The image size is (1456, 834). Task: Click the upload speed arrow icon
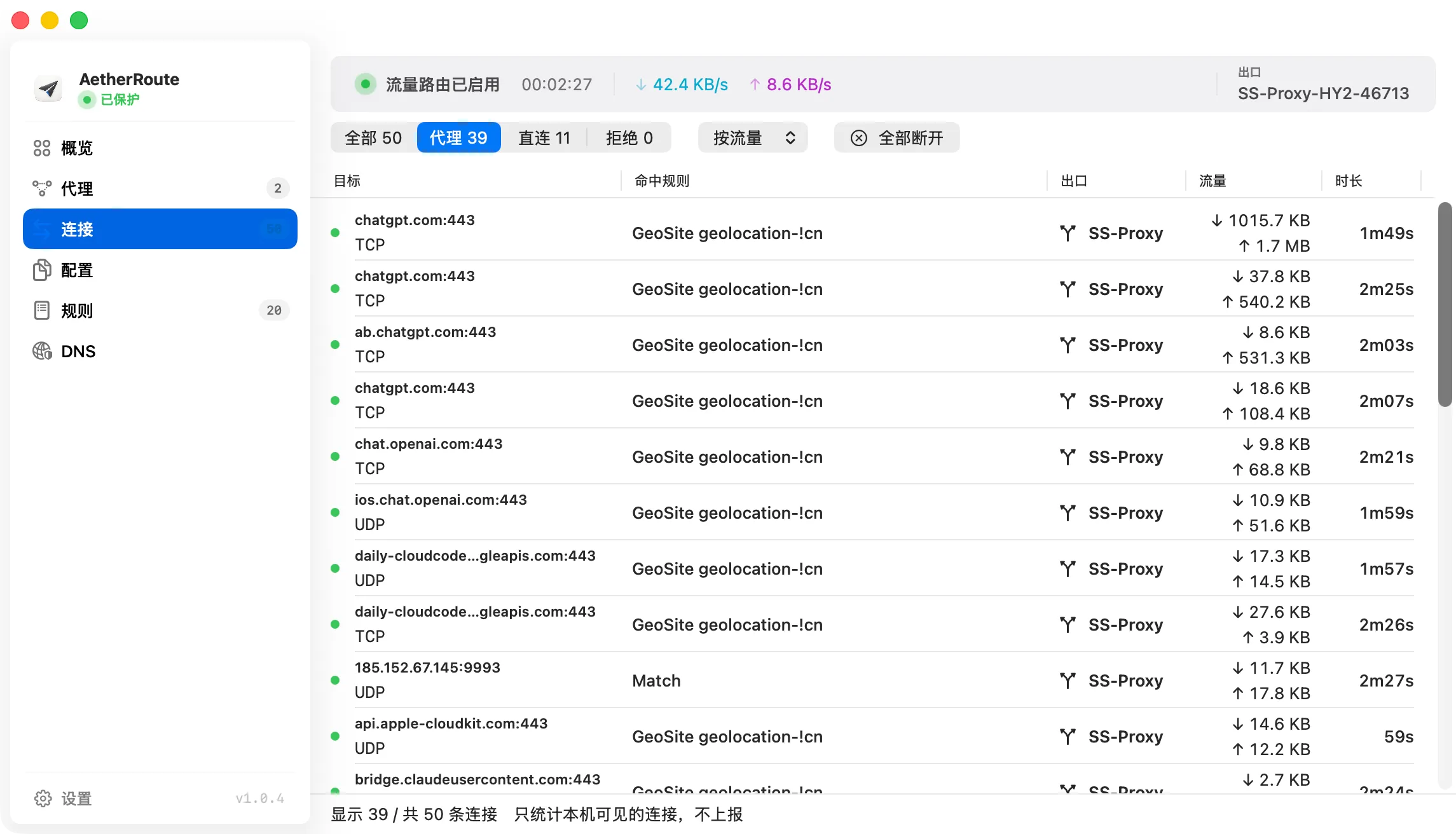pos(755,85)
